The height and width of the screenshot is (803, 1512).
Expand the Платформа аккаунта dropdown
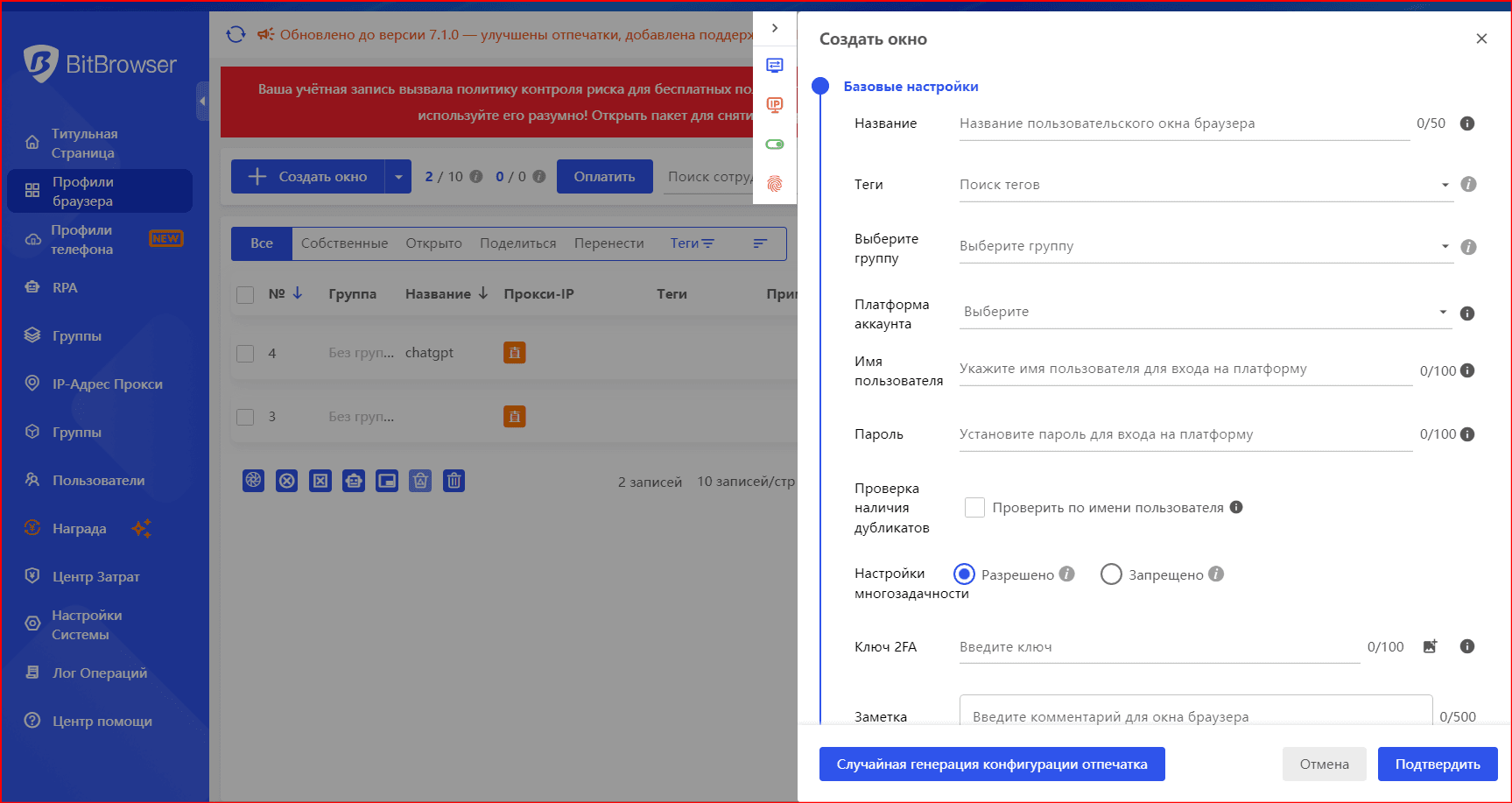coord(1205,312)
